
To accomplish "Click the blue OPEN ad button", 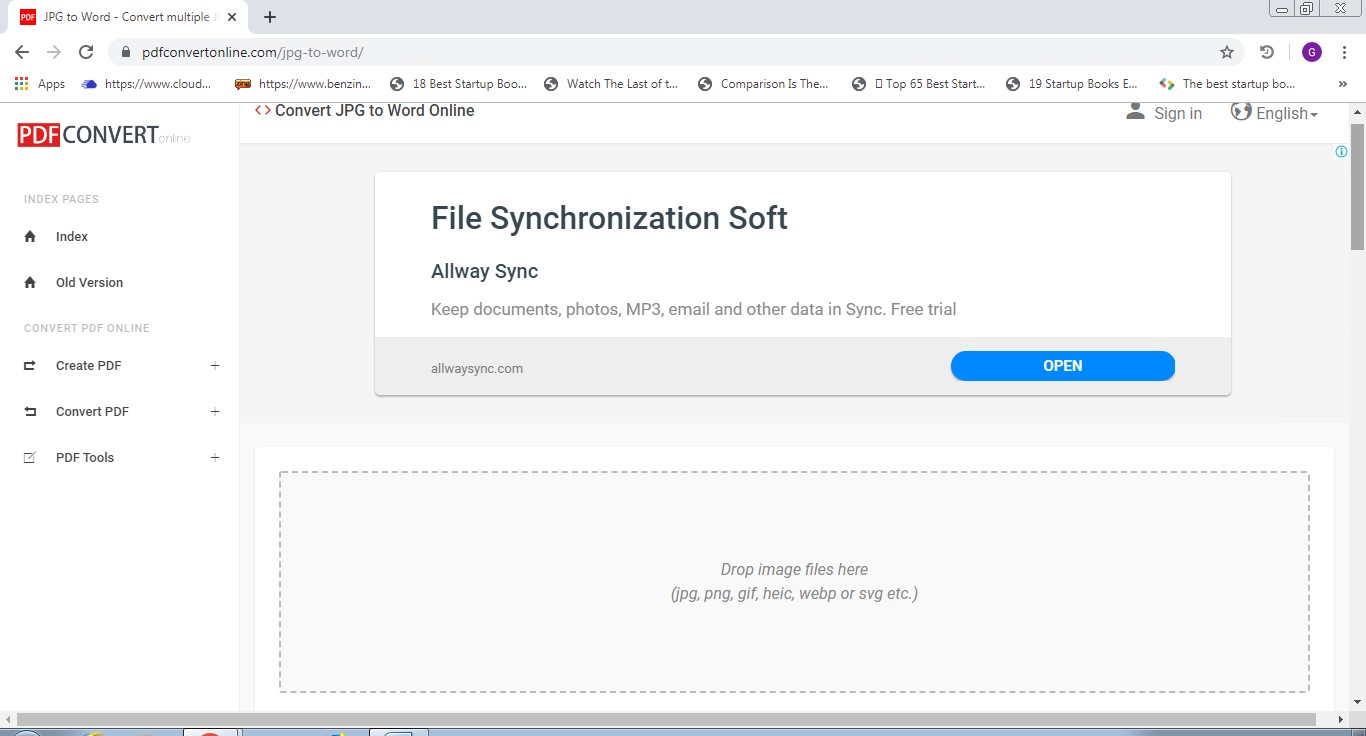I will tap(1062, 366).
